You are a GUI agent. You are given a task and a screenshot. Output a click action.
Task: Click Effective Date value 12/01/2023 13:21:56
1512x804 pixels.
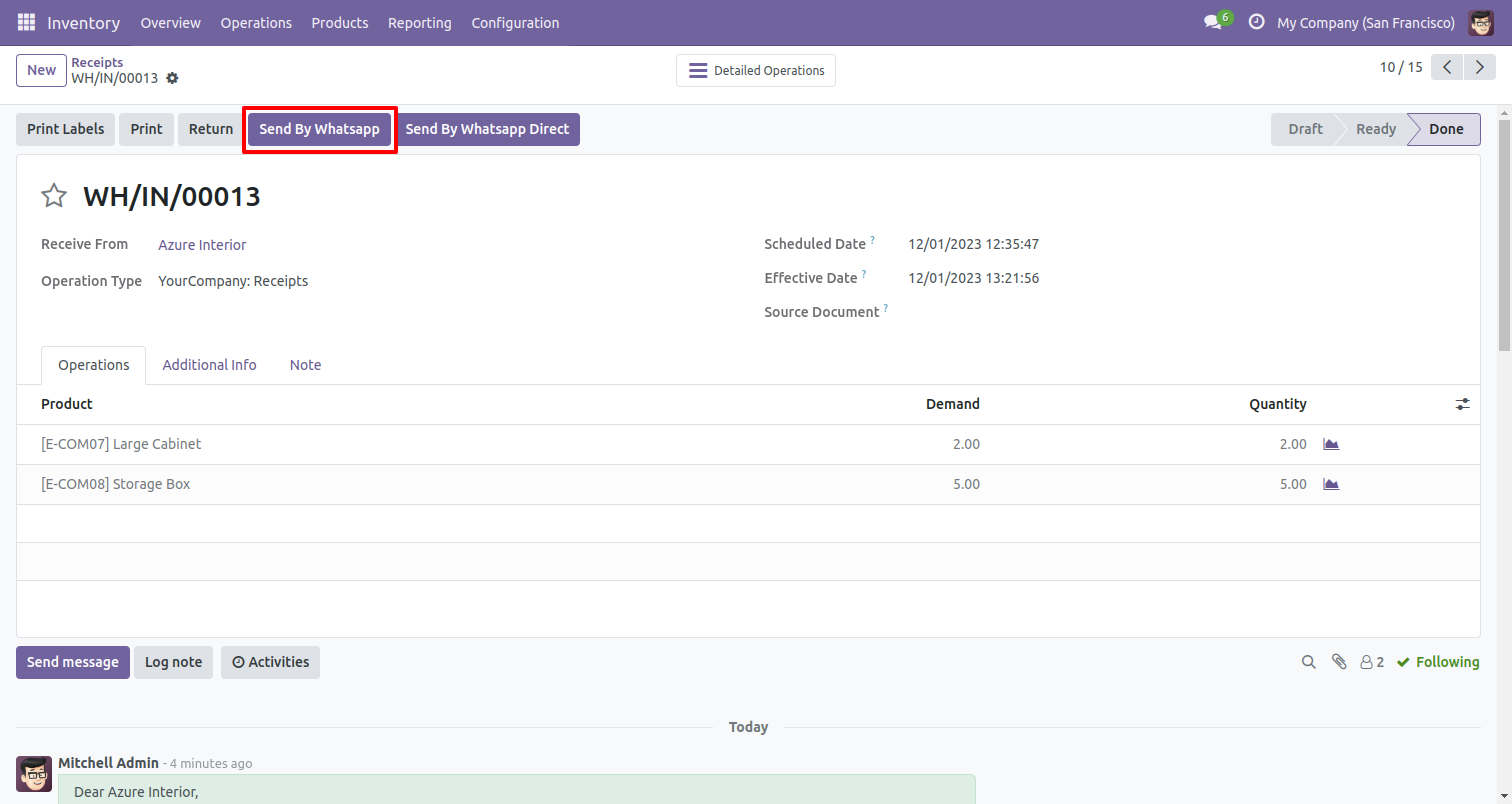tap(973, 278)
